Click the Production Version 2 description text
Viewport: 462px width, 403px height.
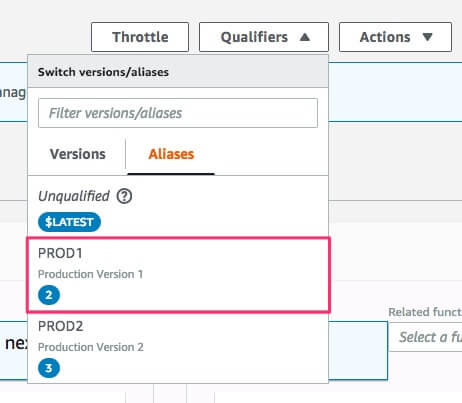pos(91,347)
